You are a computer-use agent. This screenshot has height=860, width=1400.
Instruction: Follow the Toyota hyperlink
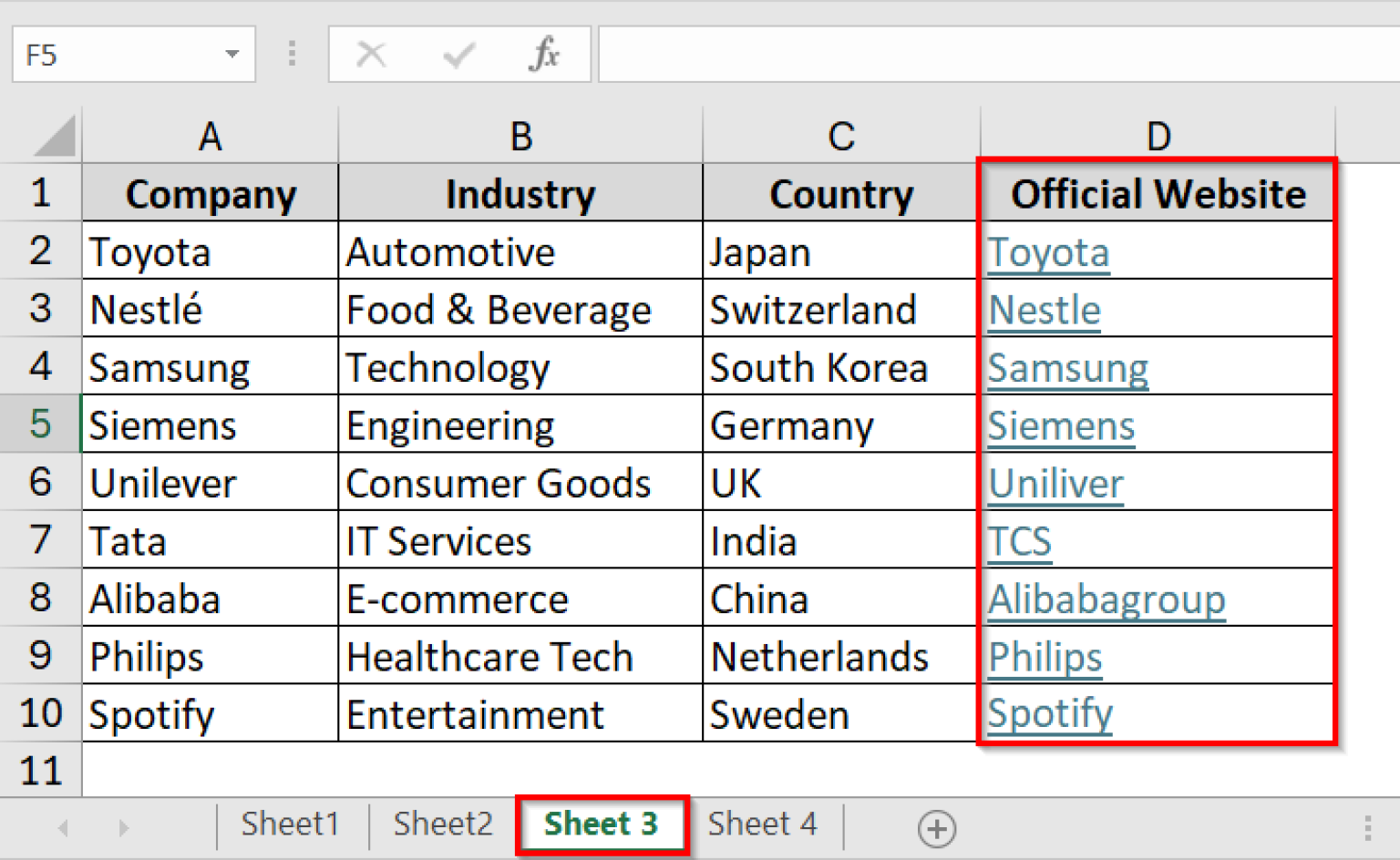point(1048,252)
